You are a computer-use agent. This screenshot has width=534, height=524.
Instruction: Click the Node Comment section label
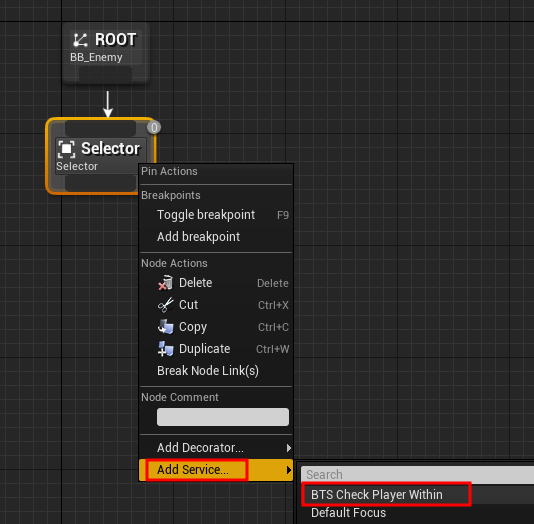click(180, 397)
